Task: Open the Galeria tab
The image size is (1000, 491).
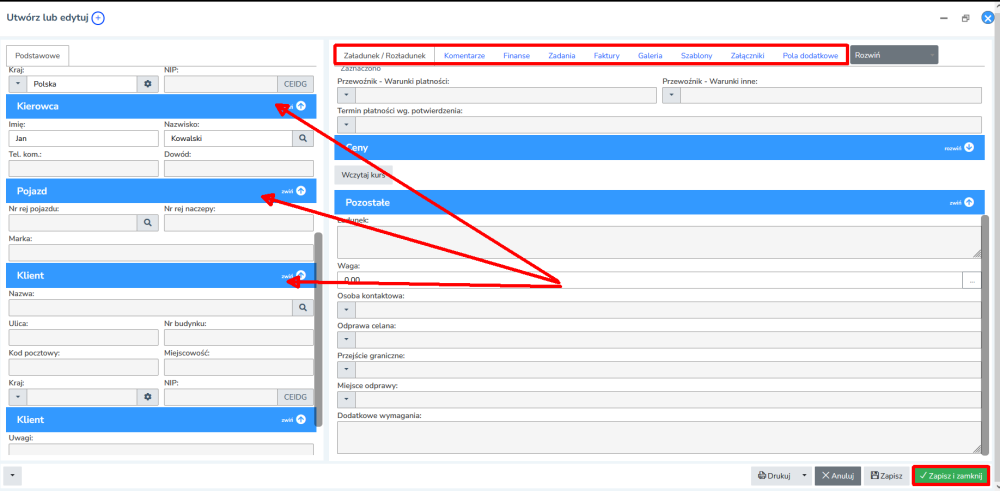Action: point(650,55)
